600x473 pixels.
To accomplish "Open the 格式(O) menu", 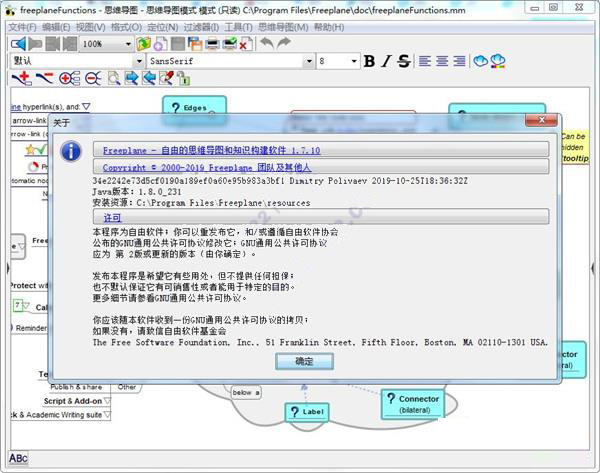I will [126, 28].
